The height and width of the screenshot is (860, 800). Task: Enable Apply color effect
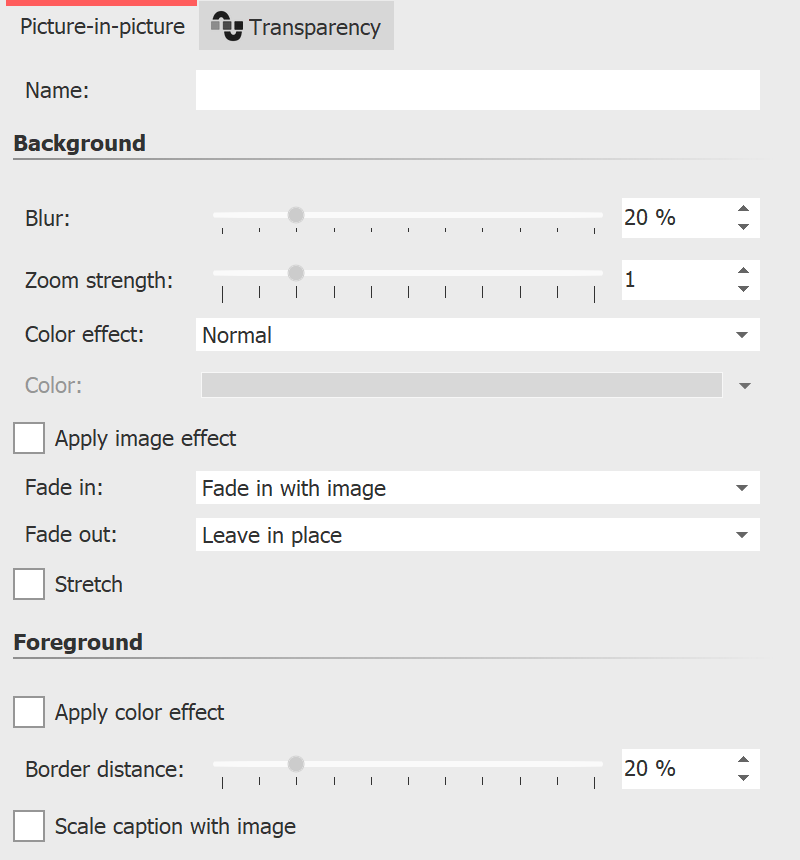(x=28, y=712)
